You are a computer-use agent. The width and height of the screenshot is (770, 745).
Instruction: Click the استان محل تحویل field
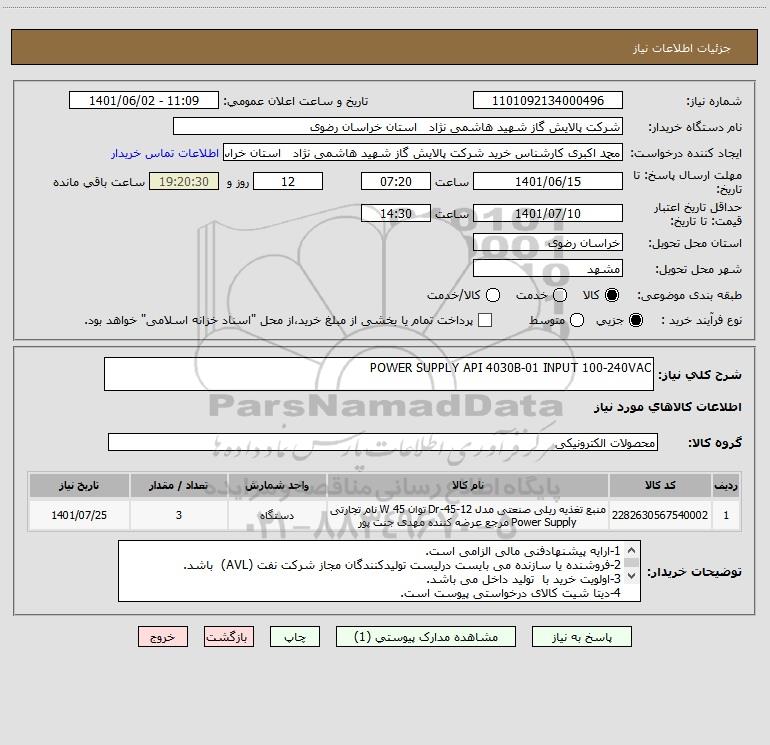click(548, 243)
